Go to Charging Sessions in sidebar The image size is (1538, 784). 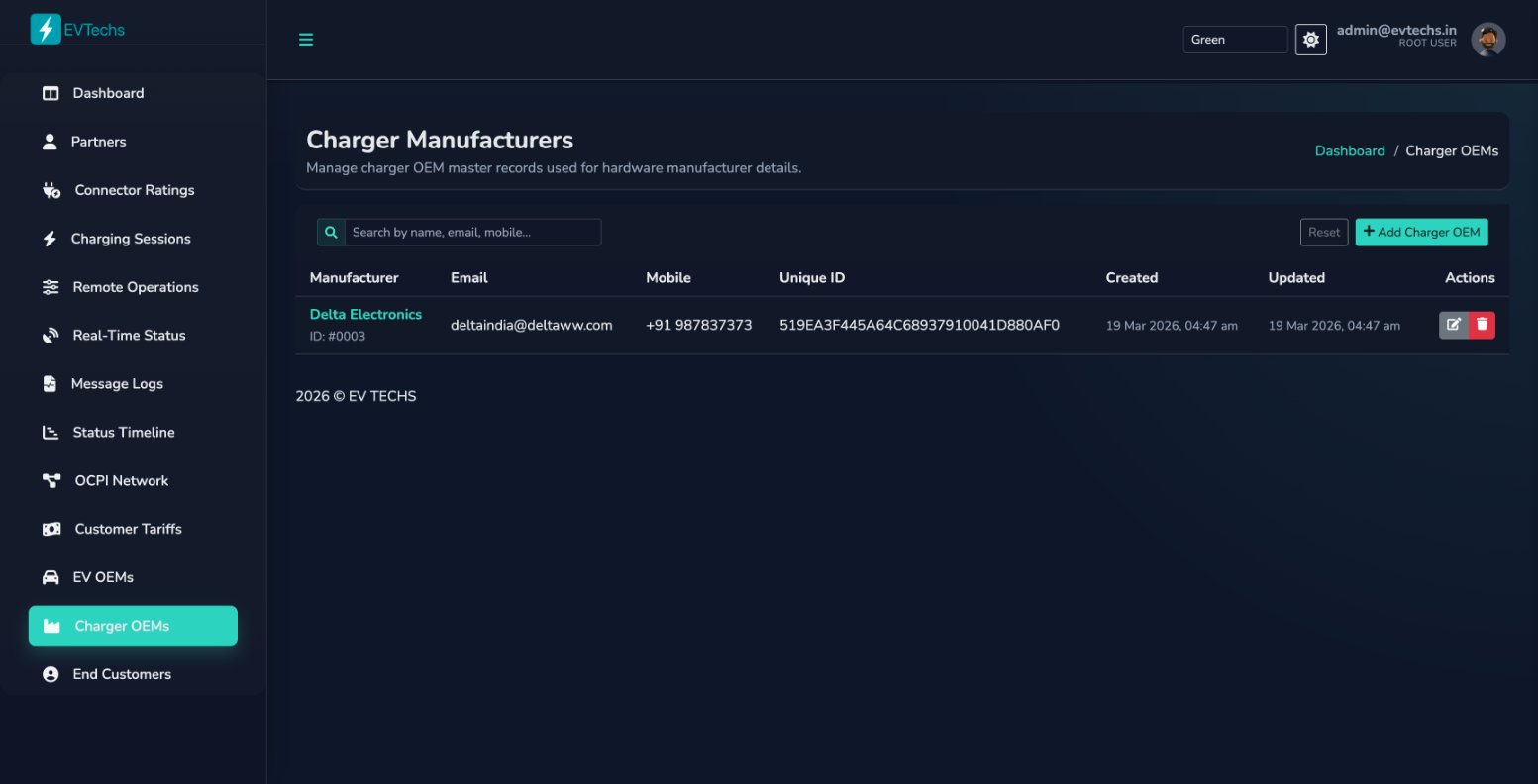click(x=131, y=239)
